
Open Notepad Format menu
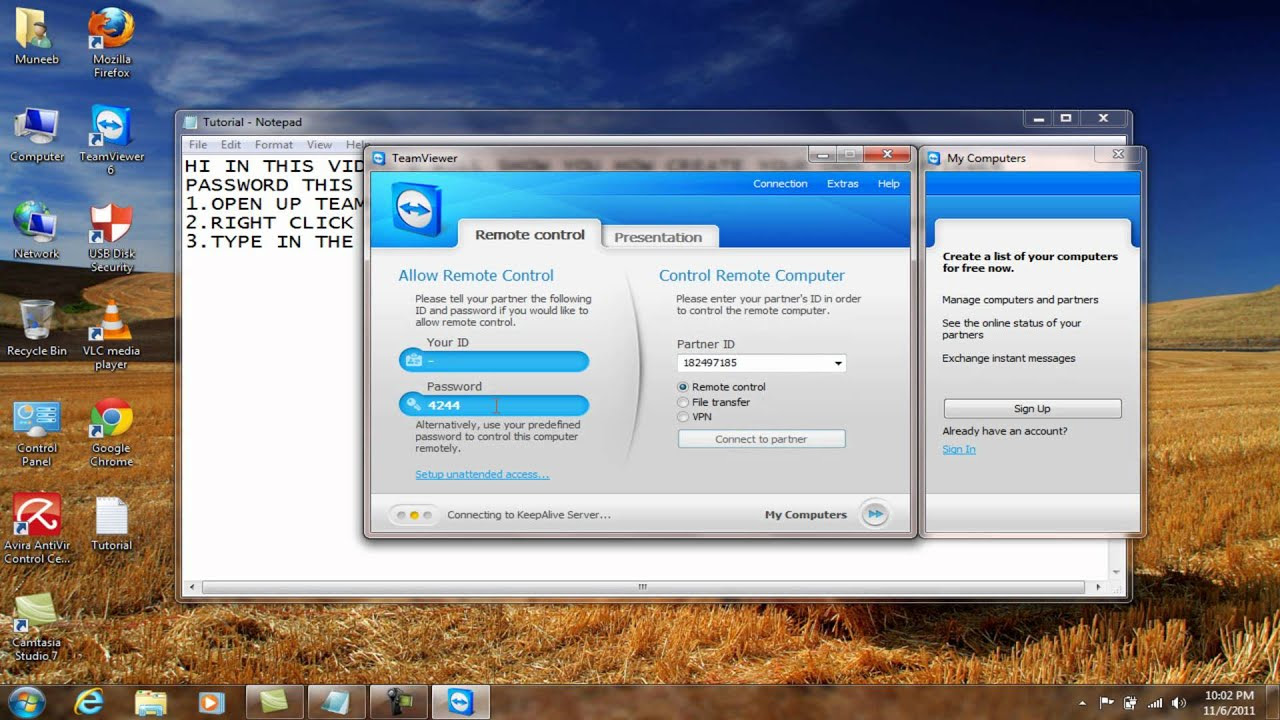click(274, 145)
